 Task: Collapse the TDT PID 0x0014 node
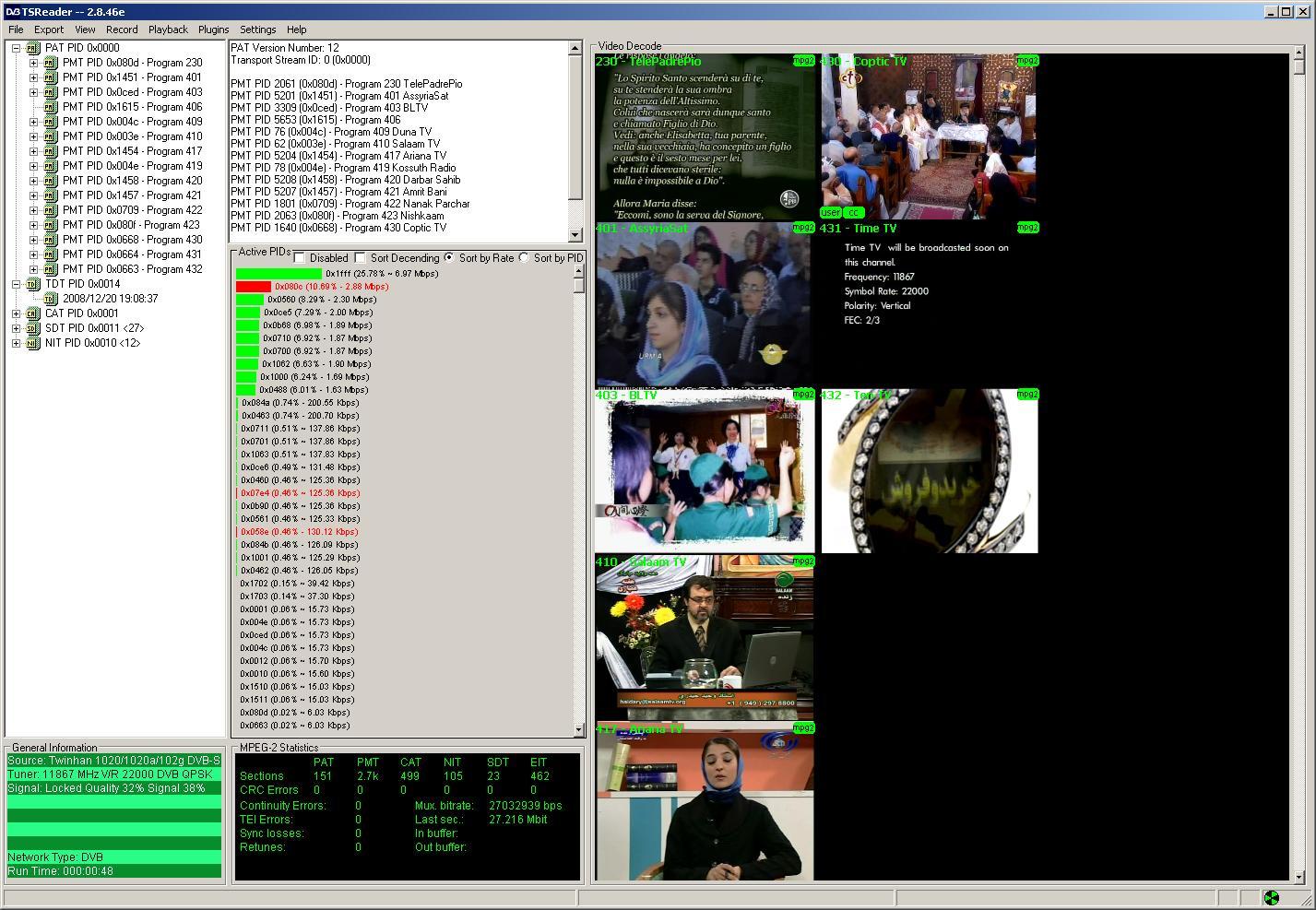16,284
